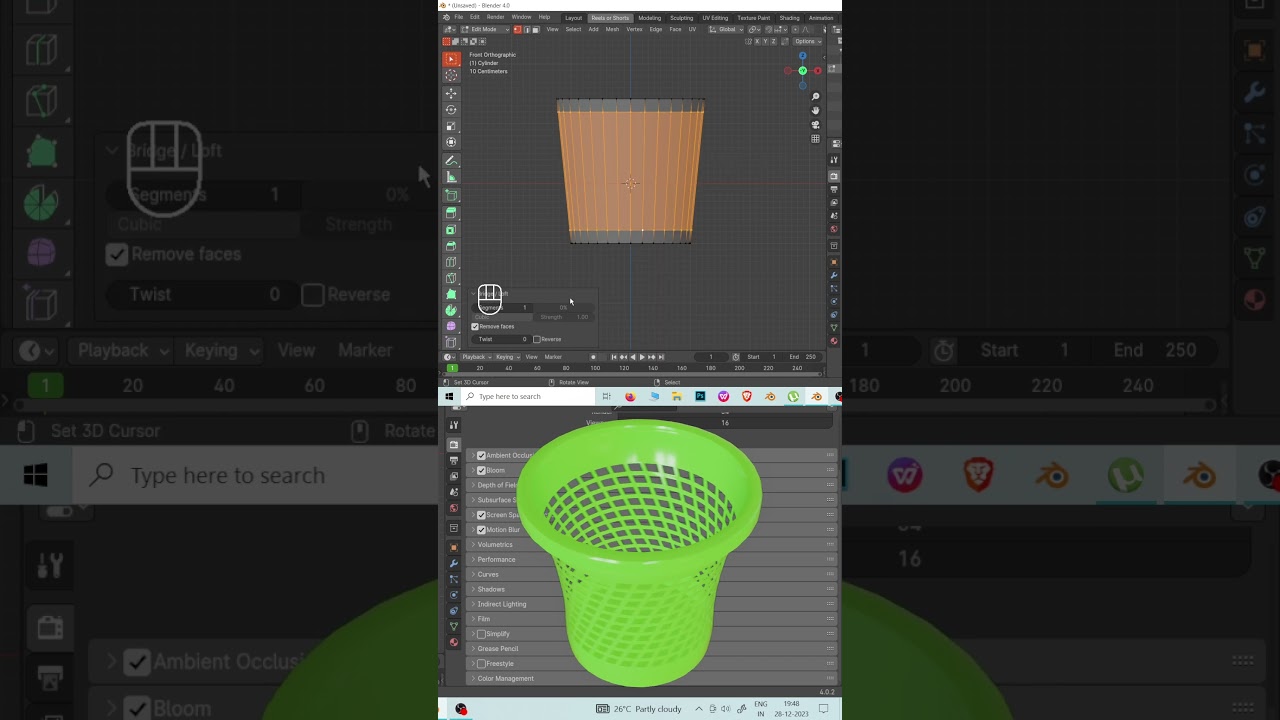Click the timeline Marker menu
This screenshot has height=720, width=1280.
click(x=553, y=357)
